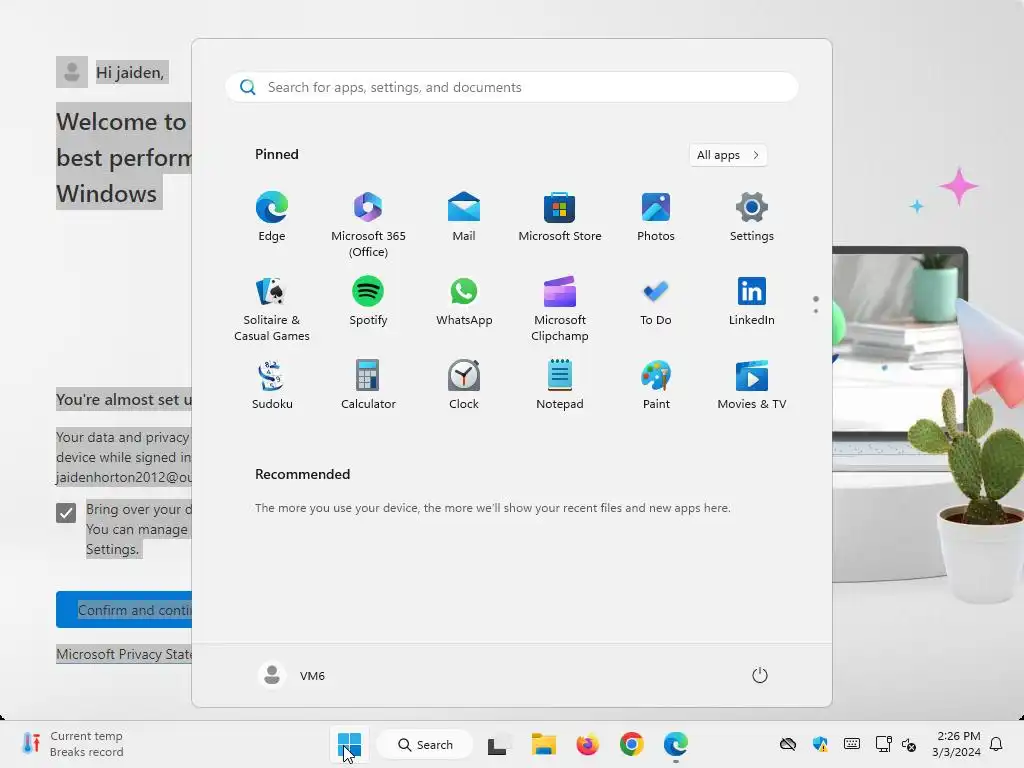Open the muted volume tray icon

coord(909,744)
